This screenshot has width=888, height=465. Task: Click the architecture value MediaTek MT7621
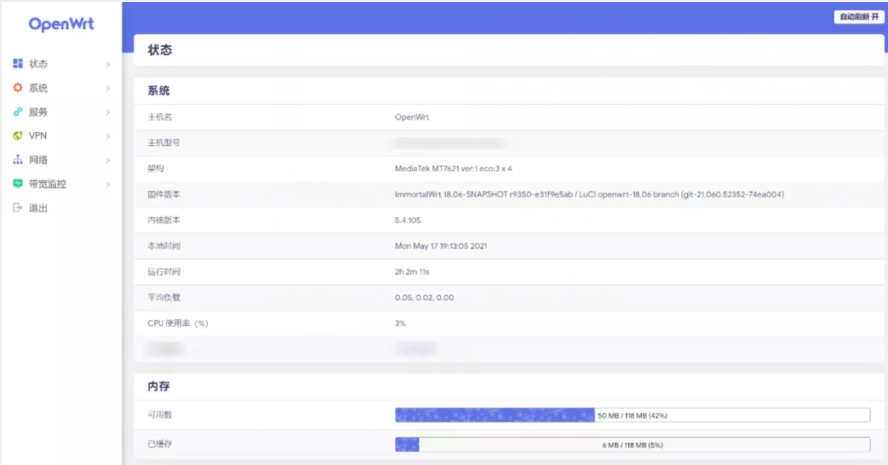click(453, 169)
